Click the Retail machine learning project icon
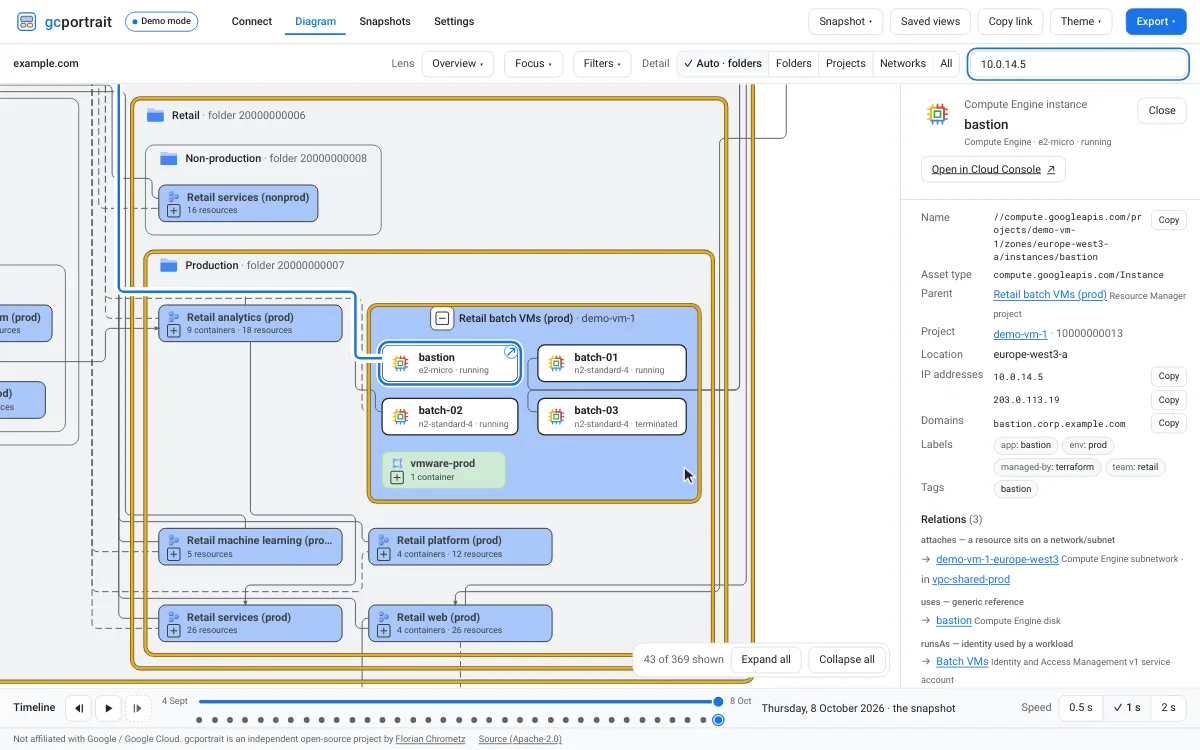This screenshot has width=1200, height=750. 173,540
